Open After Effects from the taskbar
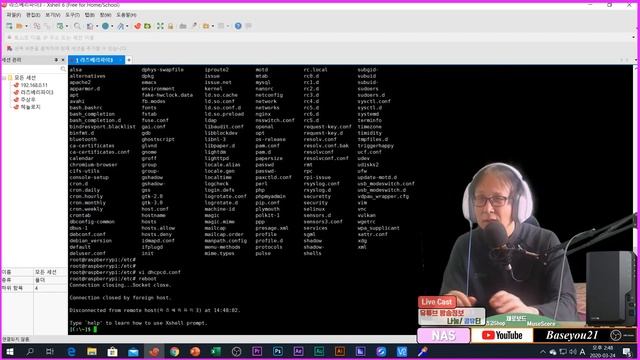Image resolution: width=640 pixels, height=360 pixels. click(298, 351)
